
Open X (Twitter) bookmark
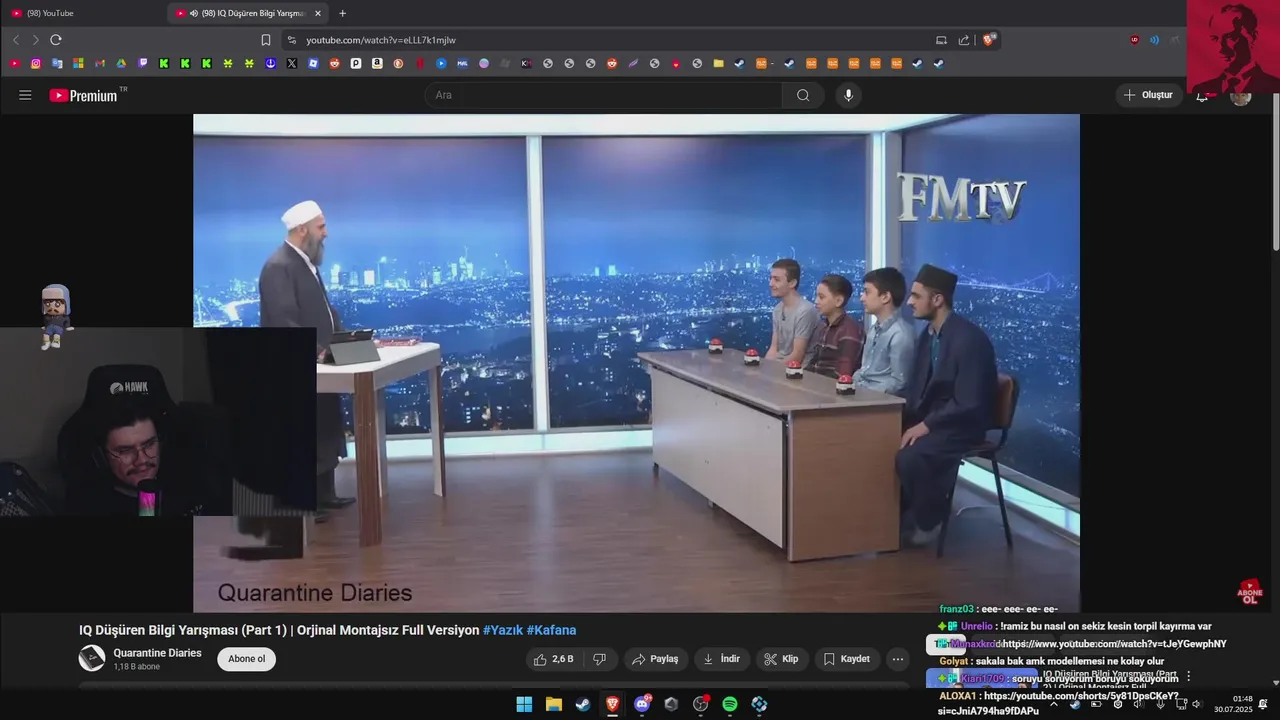(x=292, y=63)
